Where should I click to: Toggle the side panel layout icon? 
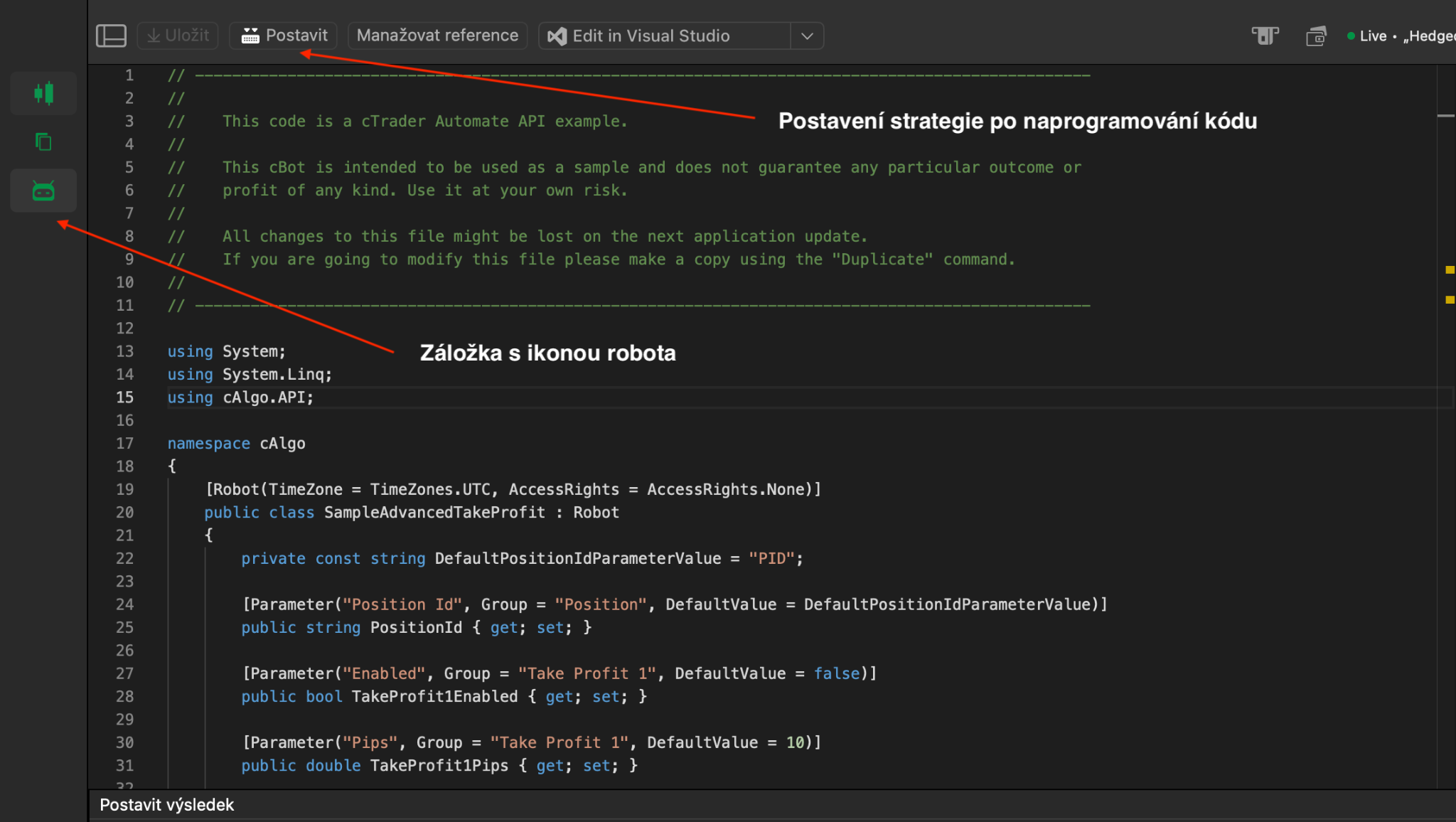[111, 36]
